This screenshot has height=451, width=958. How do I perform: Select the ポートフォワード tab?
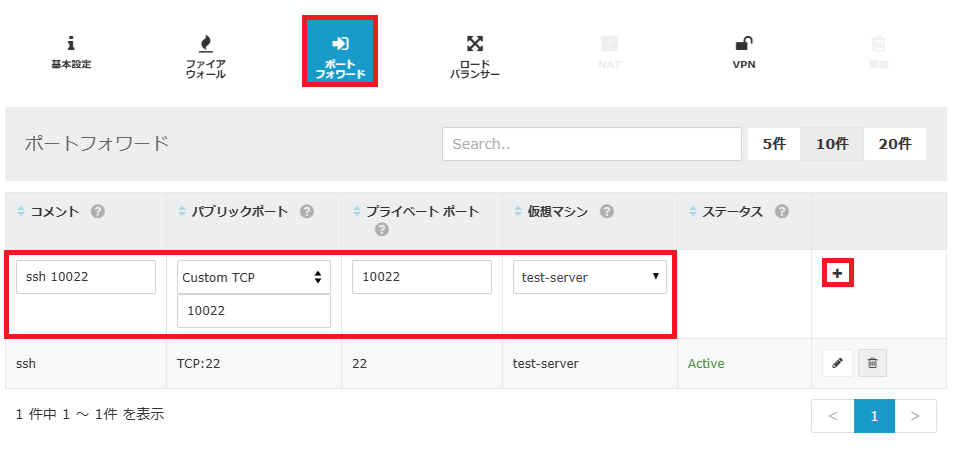pos(340,52)
